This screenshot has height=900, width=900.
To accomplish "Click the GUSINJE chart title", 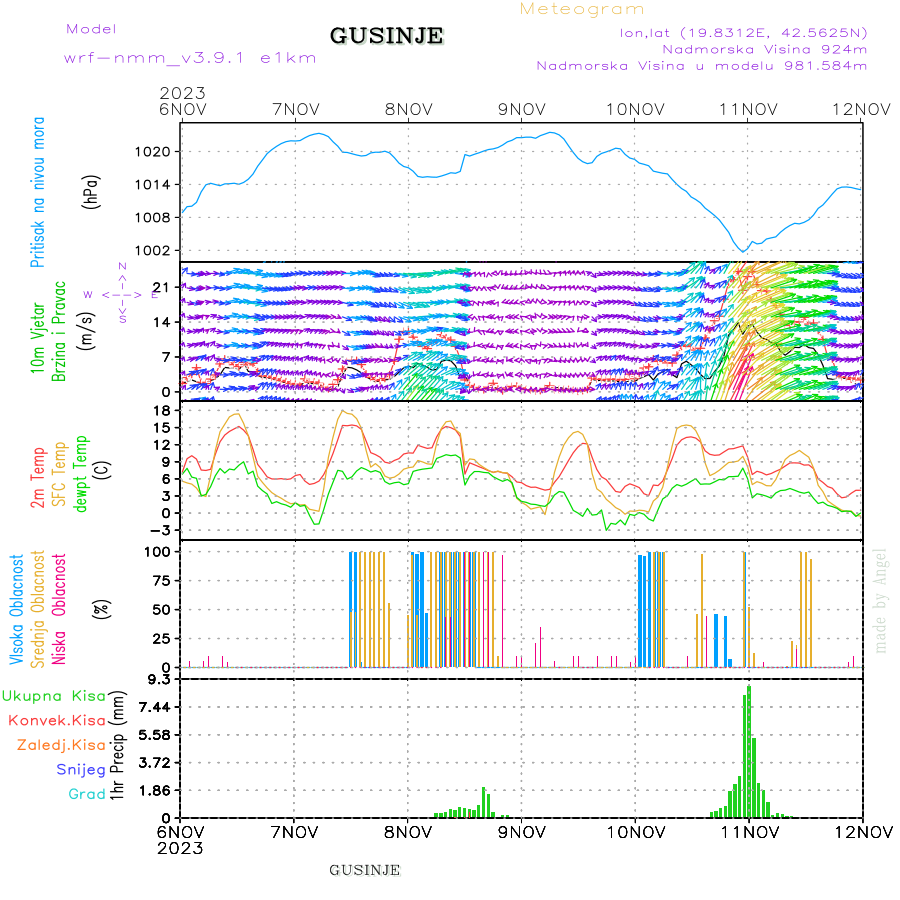I will 386,36.
